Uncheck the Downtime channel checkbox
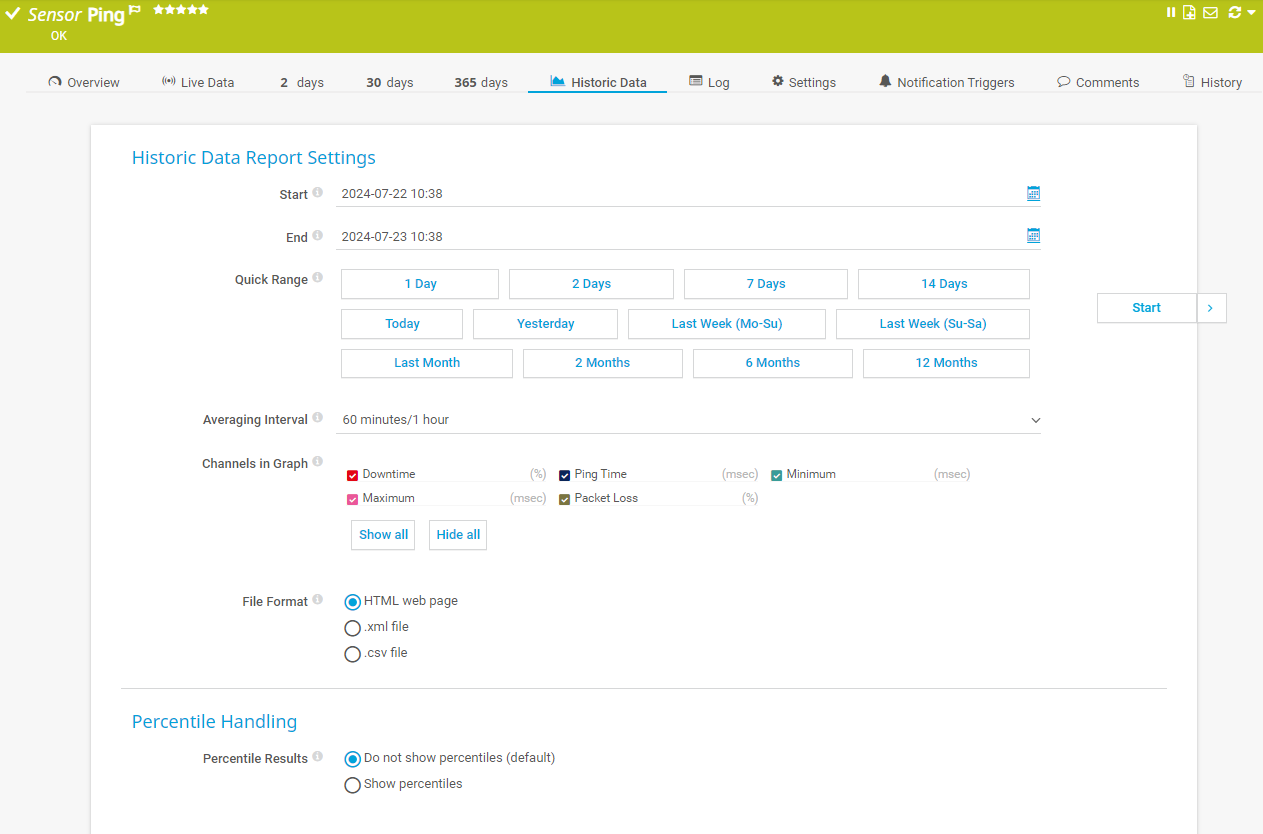The image size is (1263, 834). 352,475
